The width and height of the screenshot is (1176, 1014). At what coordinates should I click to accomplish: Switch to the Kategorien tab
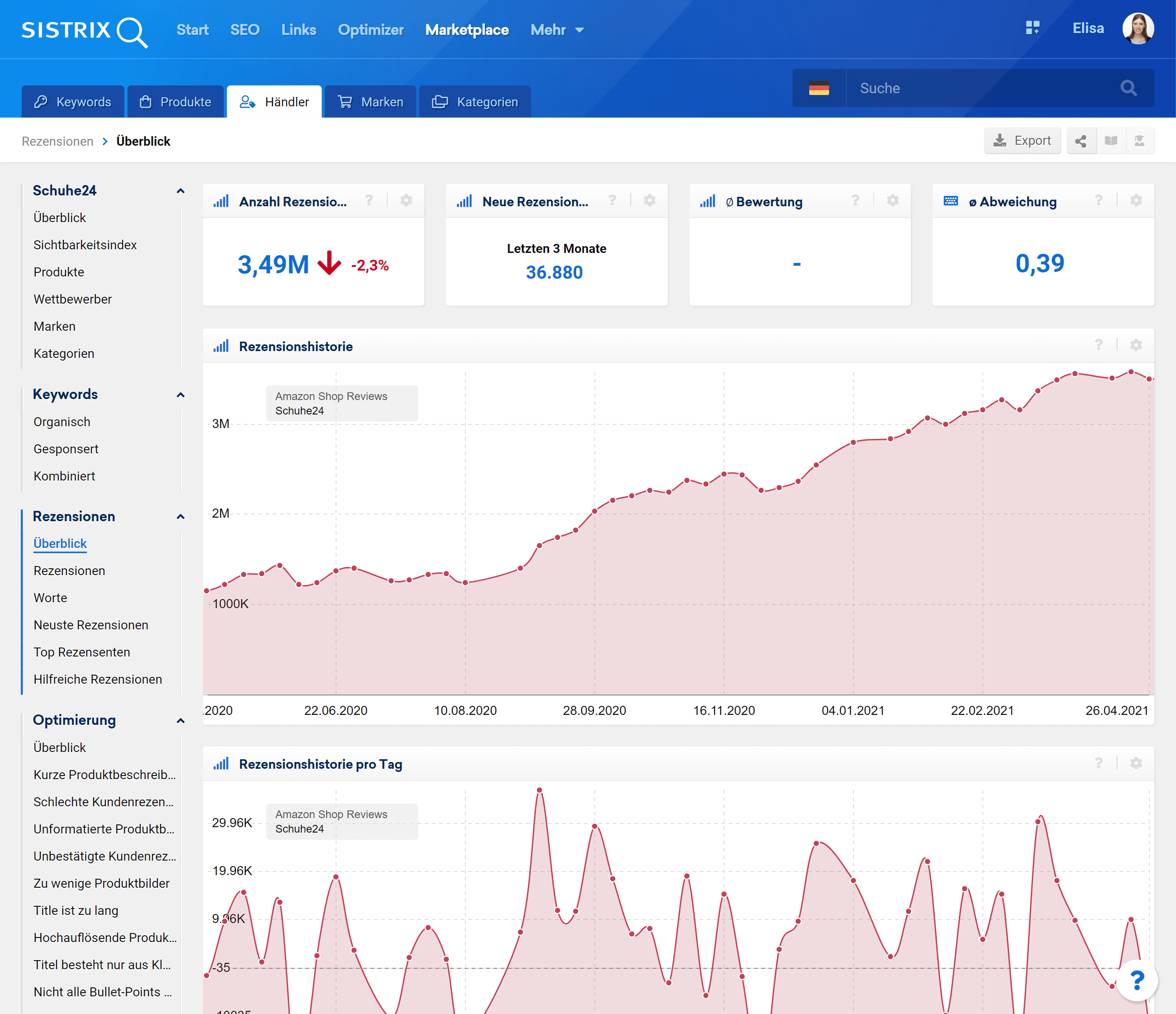click(475, 102)
